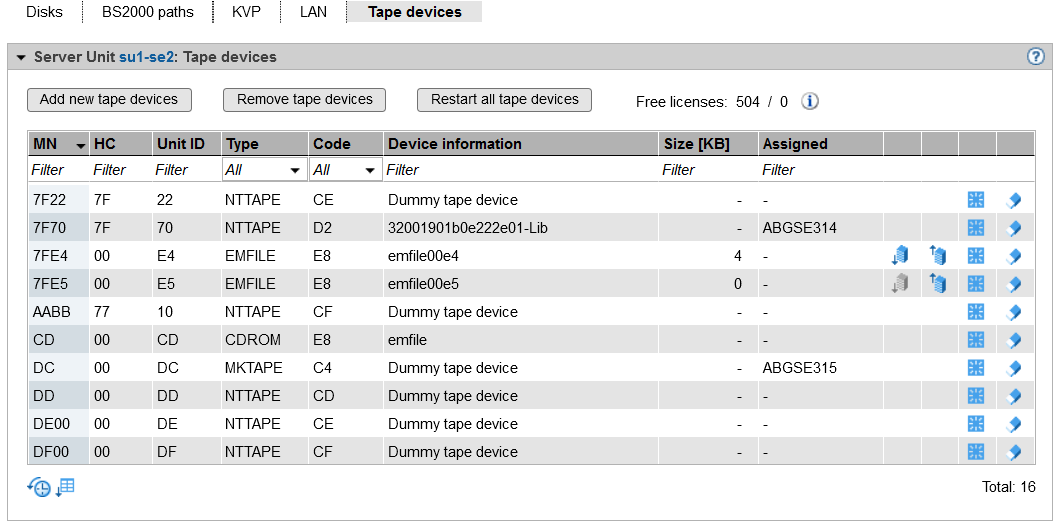Click the Restart all tape devices button

[x=504, y=100]
